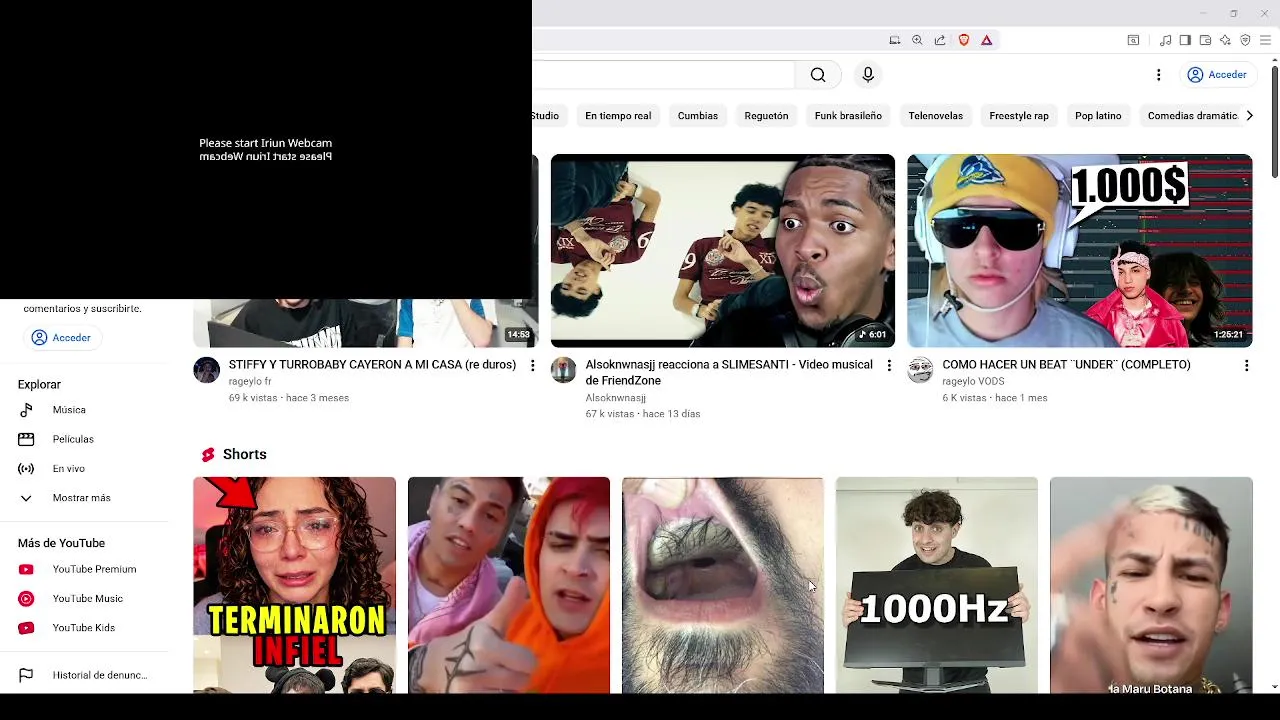Open Brave Playlist music note icon
This screenshot has height=720, width=1280.
pyautogui.click(x=1165, y=40)
